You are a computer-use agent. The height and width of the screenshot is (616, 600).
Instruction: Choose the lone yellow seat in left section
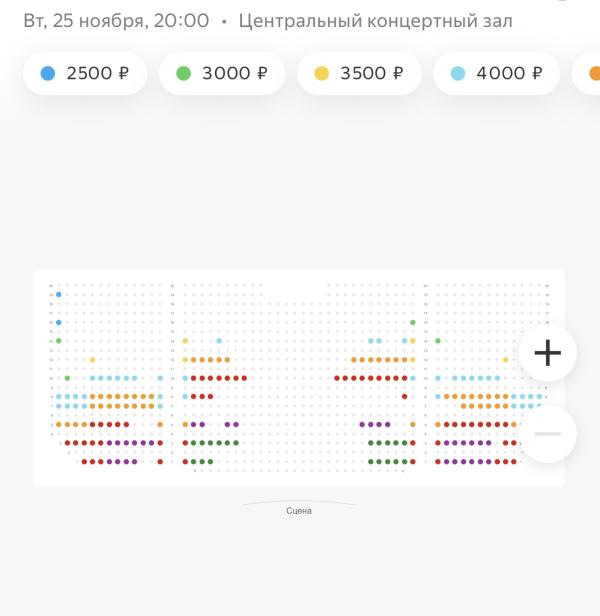(x=92, y=360)
